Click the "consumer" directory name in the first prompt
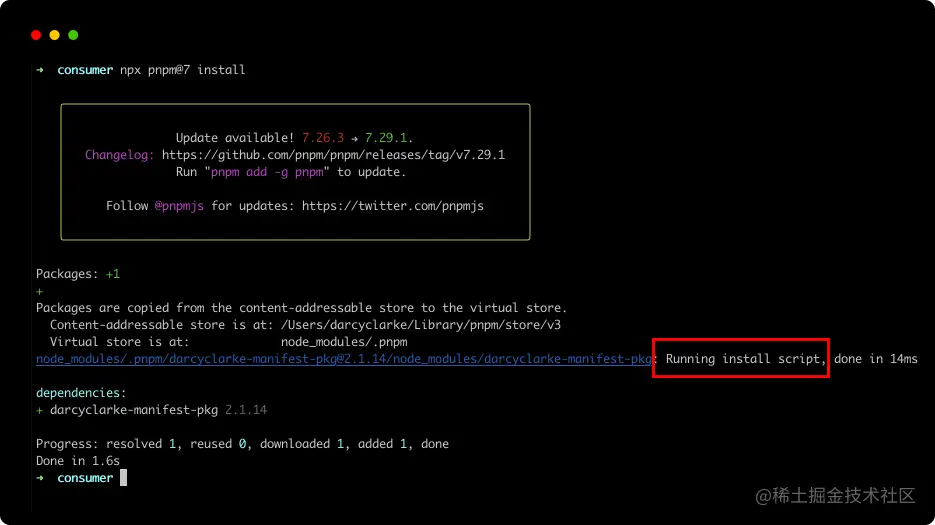Viewport: 935px width, 525px height. [85, 70]
